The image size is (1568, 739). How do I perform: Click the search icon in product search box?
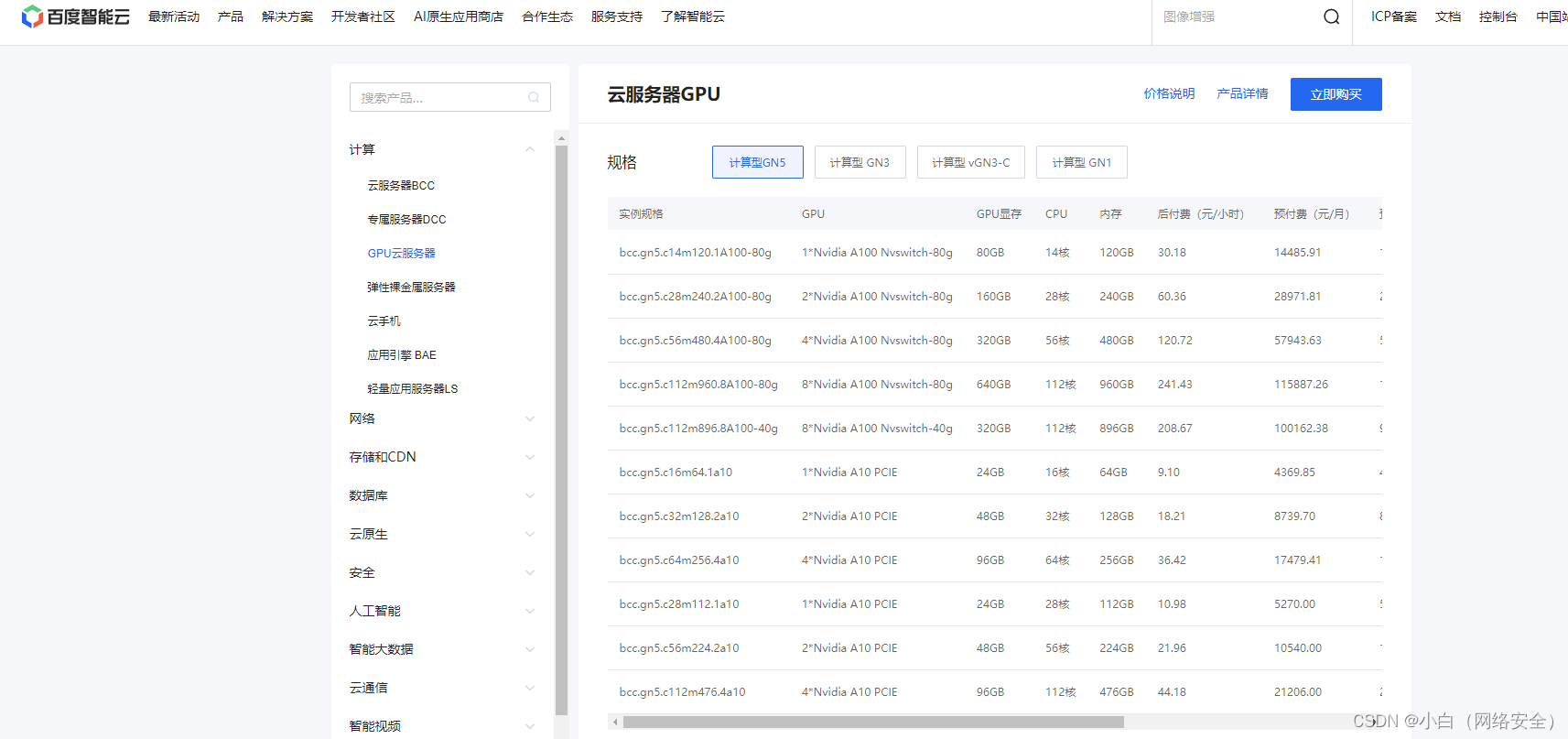tap(534, 97)
